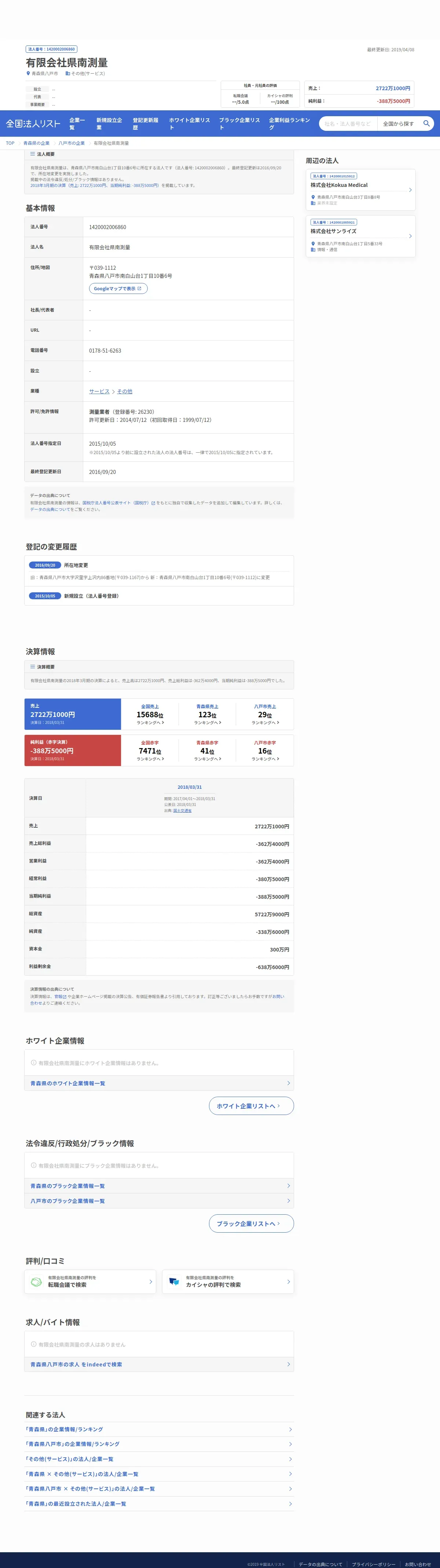Click Googleマップで表示 button
The height and width of the screenshot is (1568, 440).
pyautogui.click(x=118, y=288)
